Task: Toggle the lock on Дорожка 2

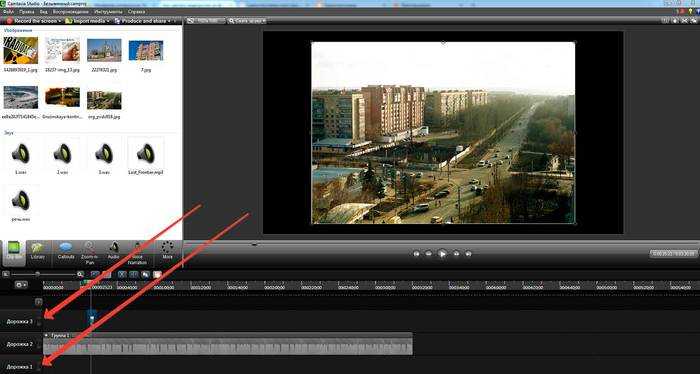Action: click(x=39, y=345)
